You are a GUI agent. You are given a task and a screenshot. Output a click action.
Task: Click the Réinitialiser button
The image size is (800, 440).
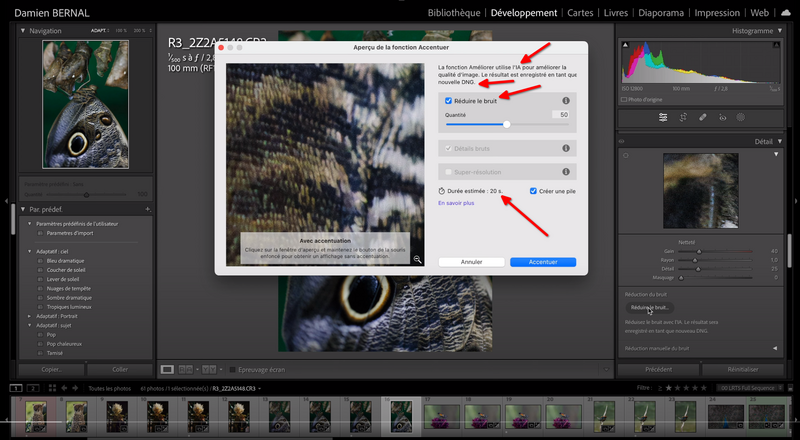(743, 369)
